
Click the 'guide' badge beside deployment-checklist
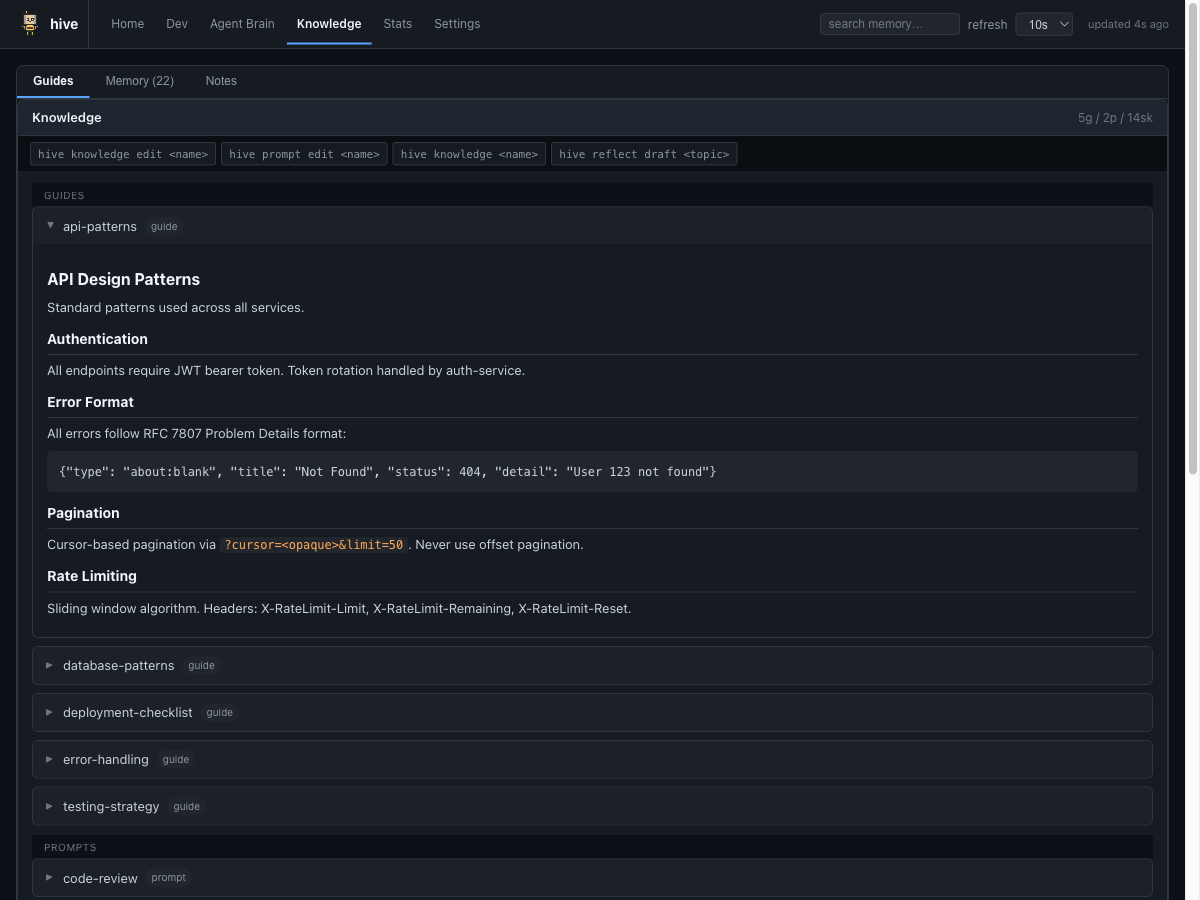tap(219, 712)
